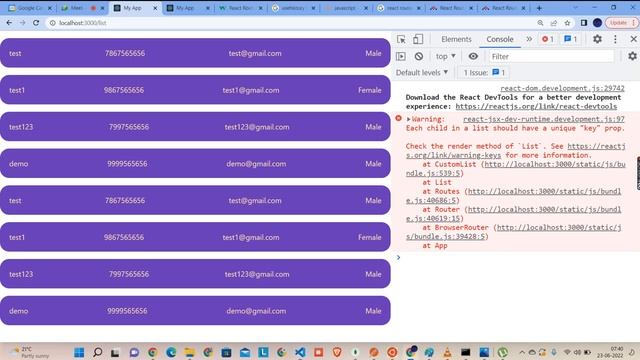This screenshot has width=640, height=360.
Task: Close the active My App tab
Action: pos(155,8)
